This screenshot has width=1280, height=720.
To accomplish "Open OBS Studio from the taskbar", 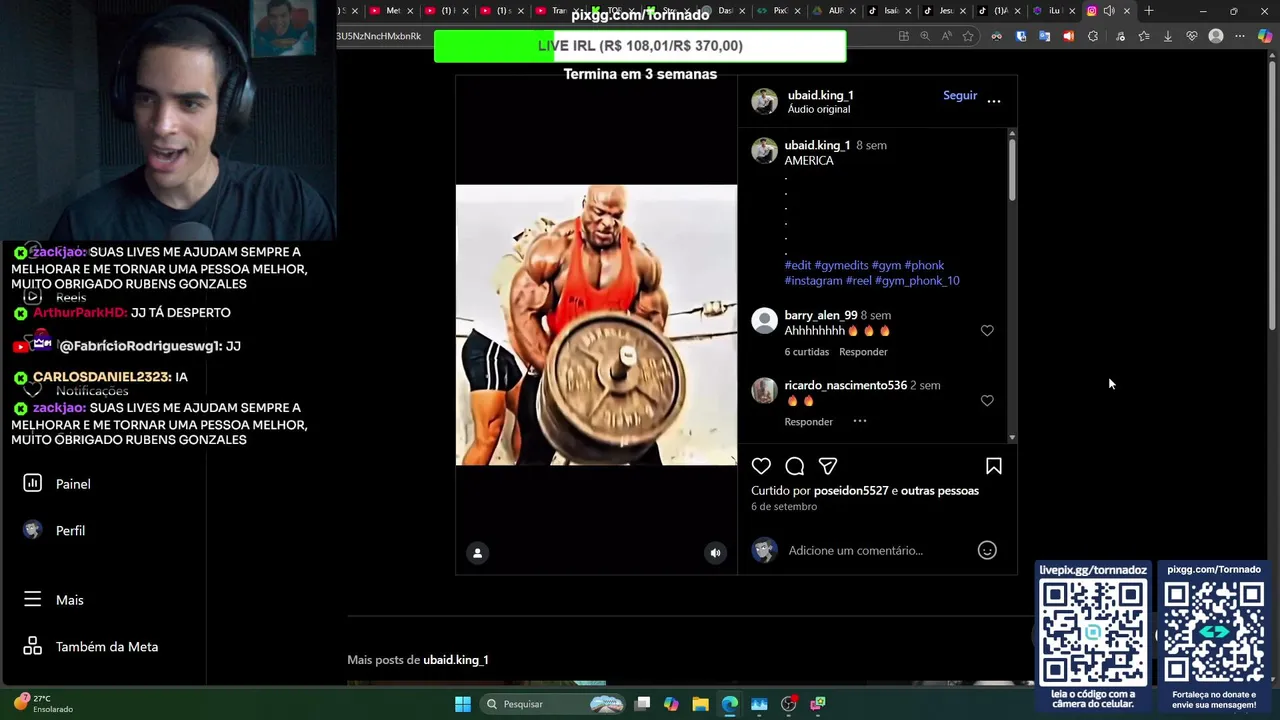I will (788, 704).
